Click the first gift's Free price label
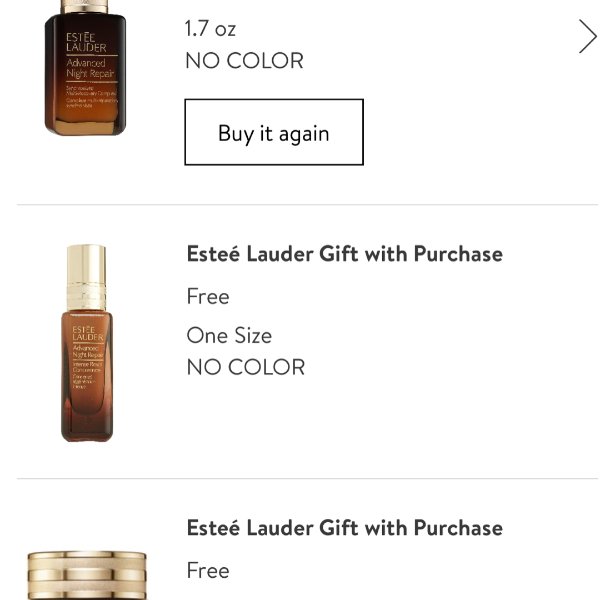Screen dimensions: 600x600 [x=208, y=297]
